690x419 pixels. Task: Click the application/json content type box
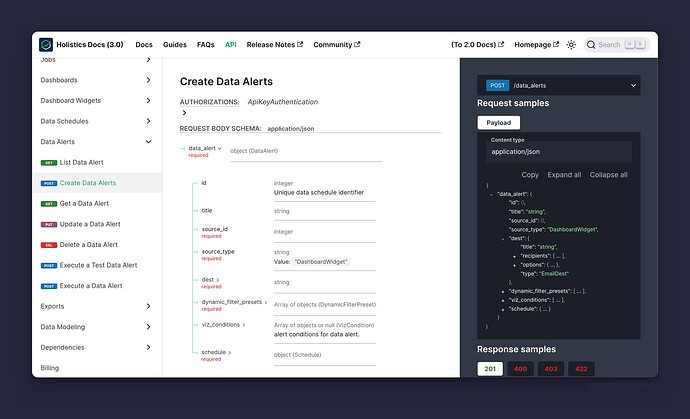point(559,151)
